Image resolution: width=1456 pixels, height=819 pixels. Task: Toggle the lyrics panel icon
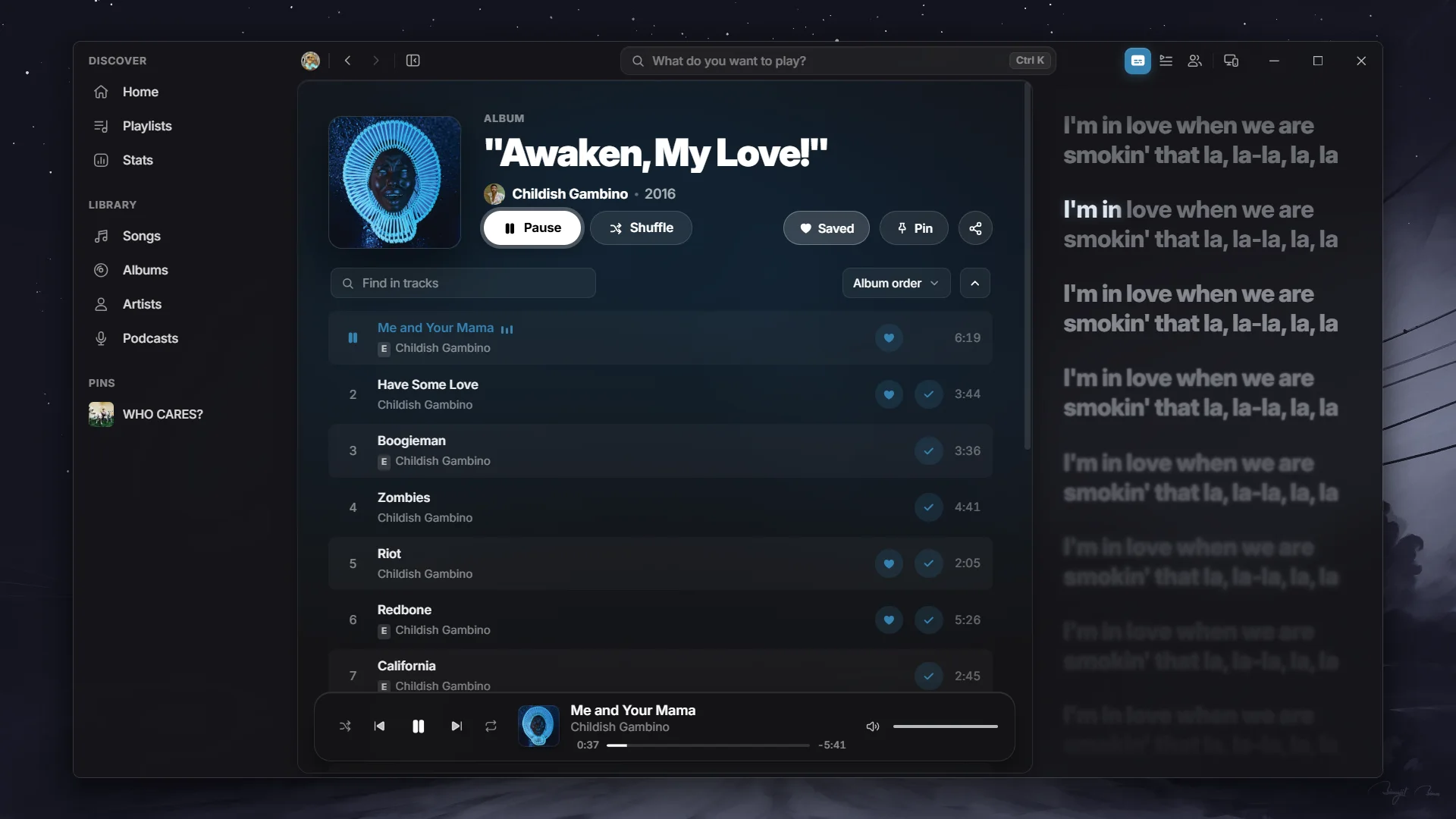[1137, 61]
